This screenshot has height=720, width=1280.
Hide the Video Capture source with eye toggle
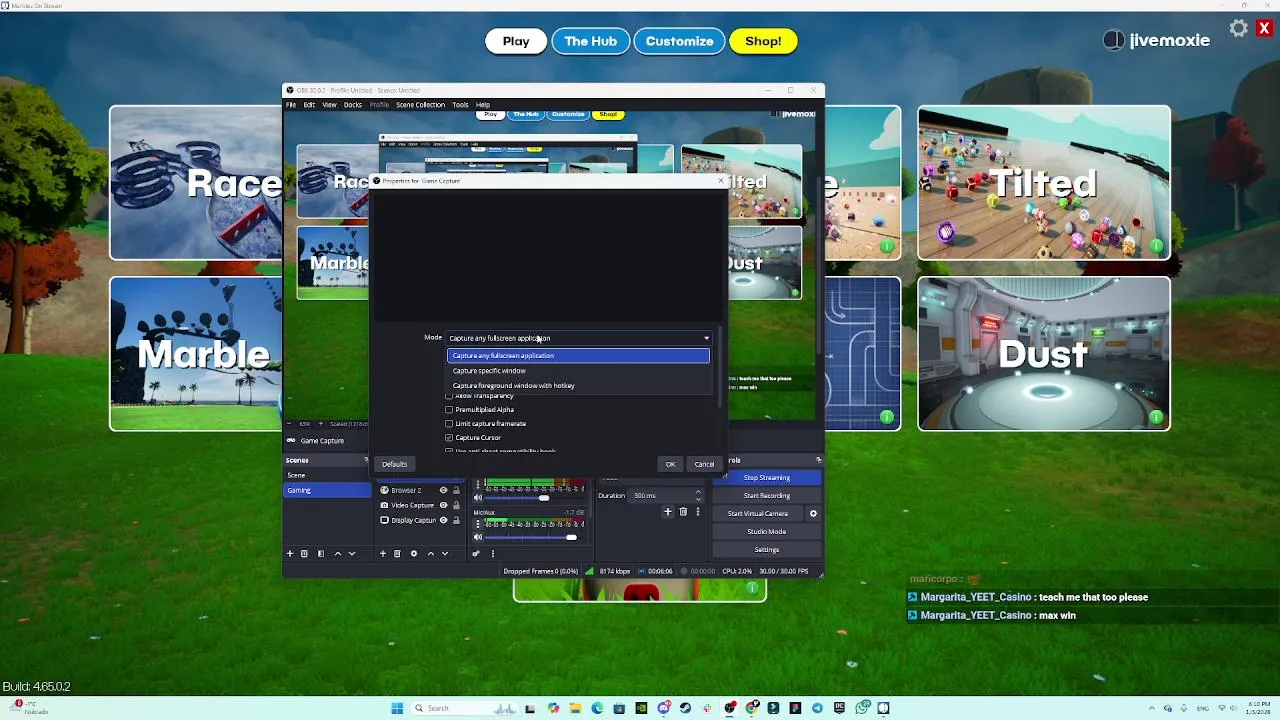[443, 505]
